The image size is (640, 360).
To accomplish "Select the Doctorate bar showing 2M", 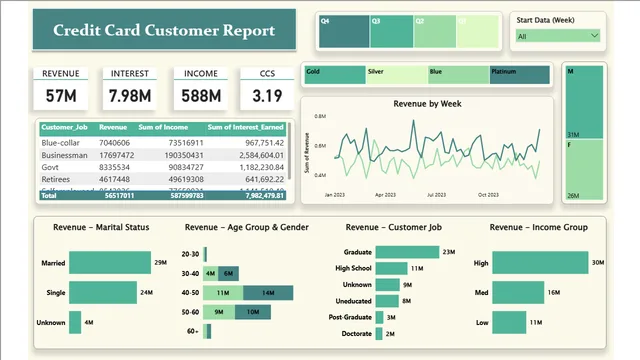I will pyautogui.click(x=379, y=333).
